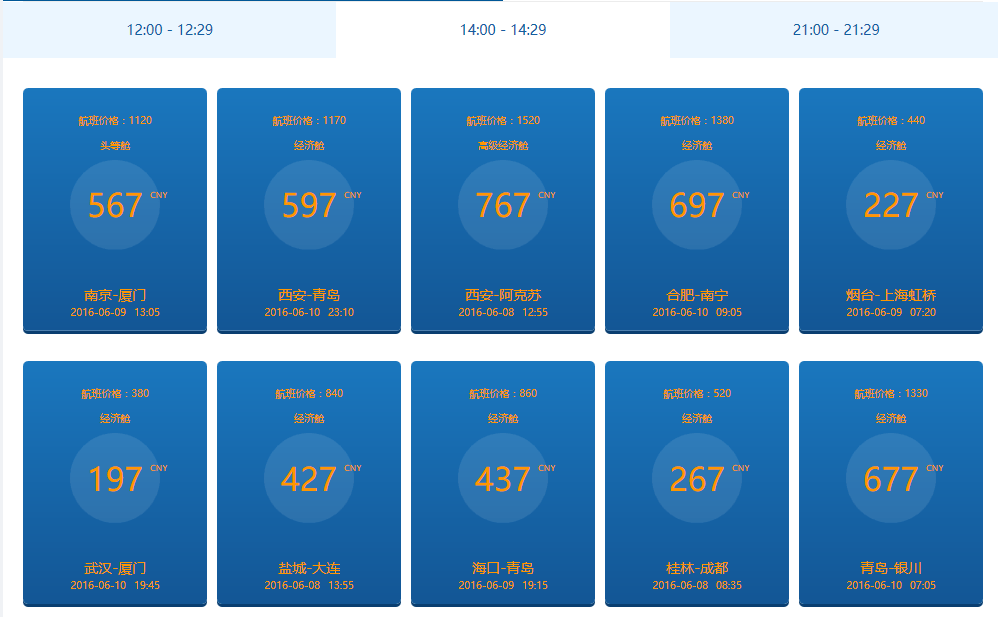The width and height of the screenshot is (998, 617).
Task: Choose the 427 CNY price circle
Action: (x=309, y=478)
